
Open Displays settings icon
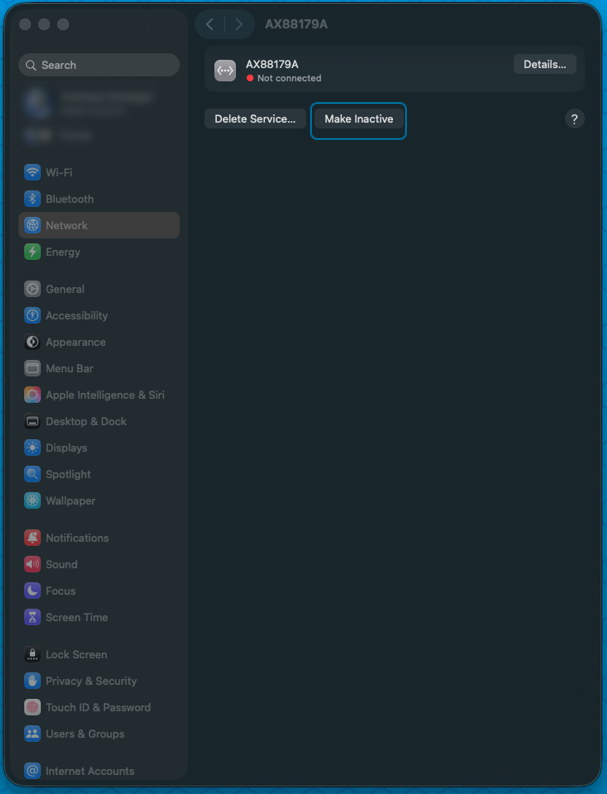pyautogui.click(x=33, y=448)
